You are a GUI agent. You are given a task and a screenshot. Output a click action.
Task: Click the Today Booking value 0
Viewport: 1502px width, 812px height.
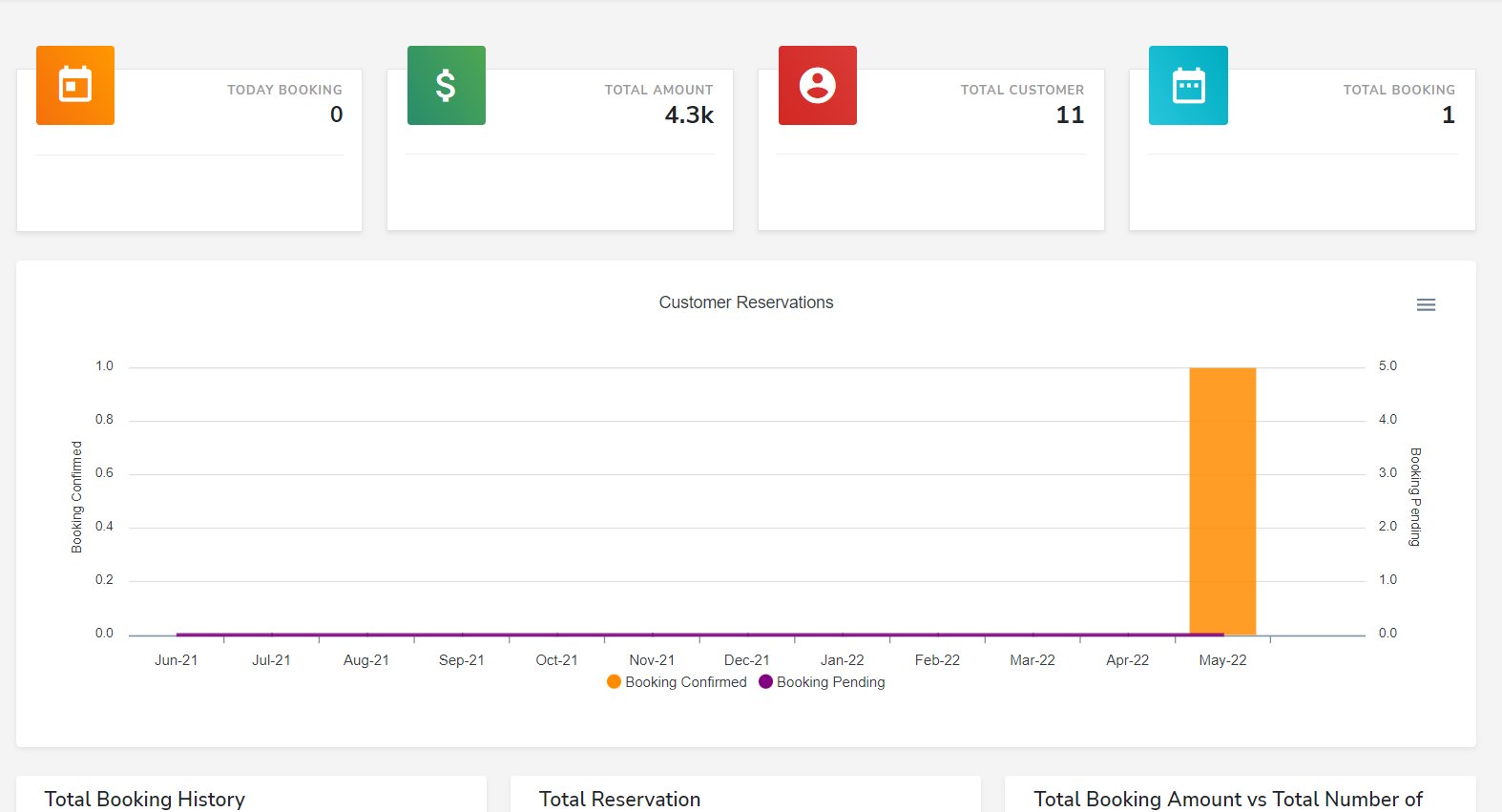coord(336,115)
